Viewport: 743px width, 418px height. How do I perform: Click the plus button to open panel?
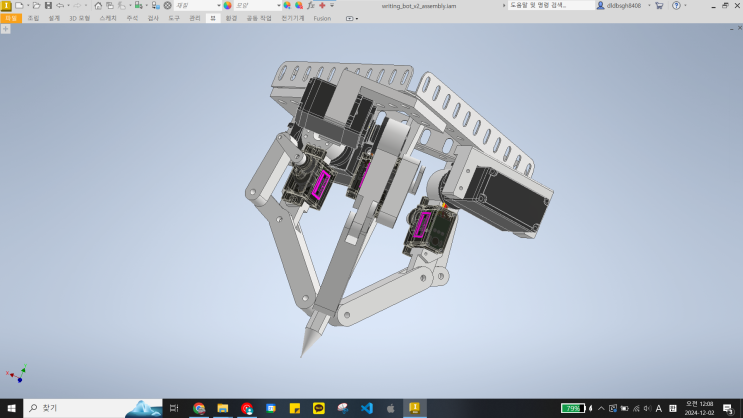click(x=5, y=29)
